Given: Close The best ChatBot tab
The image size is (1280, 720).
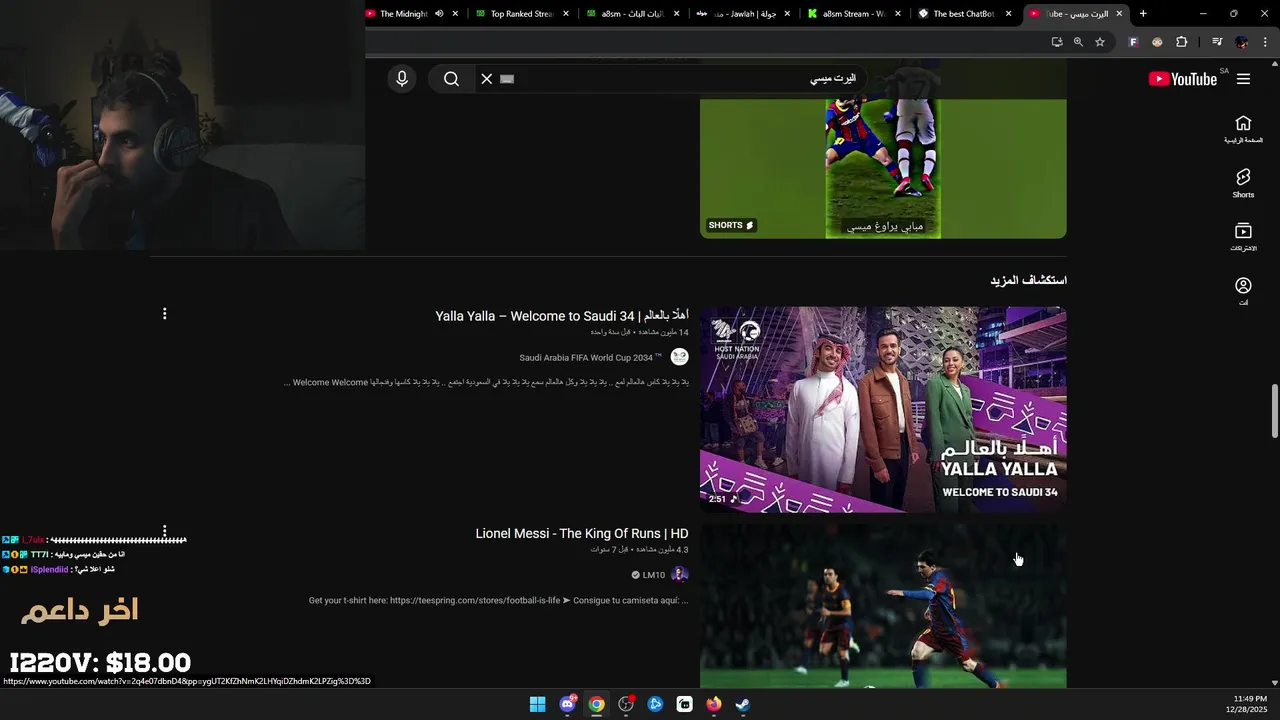Looking at the screenshot, I should 1008,14.
